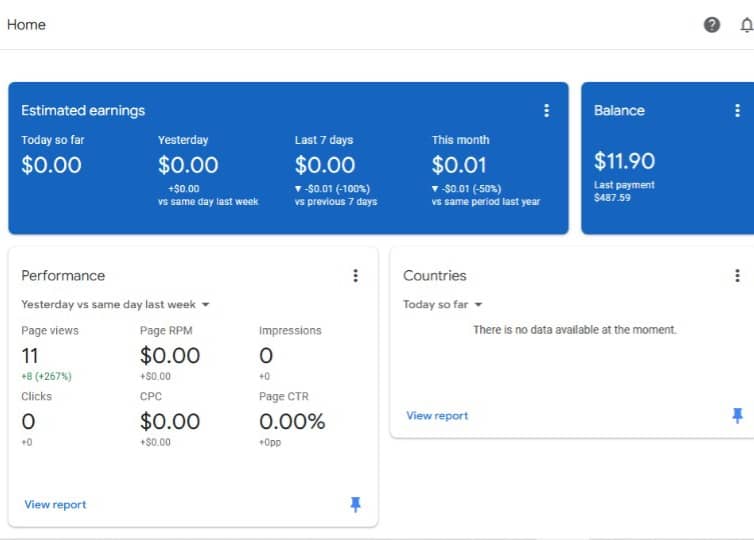Image resolution: width=754 pixels, height=540 pixels.
Task: Click the Last payment $487.59 value
Action: tap(613, 198)
